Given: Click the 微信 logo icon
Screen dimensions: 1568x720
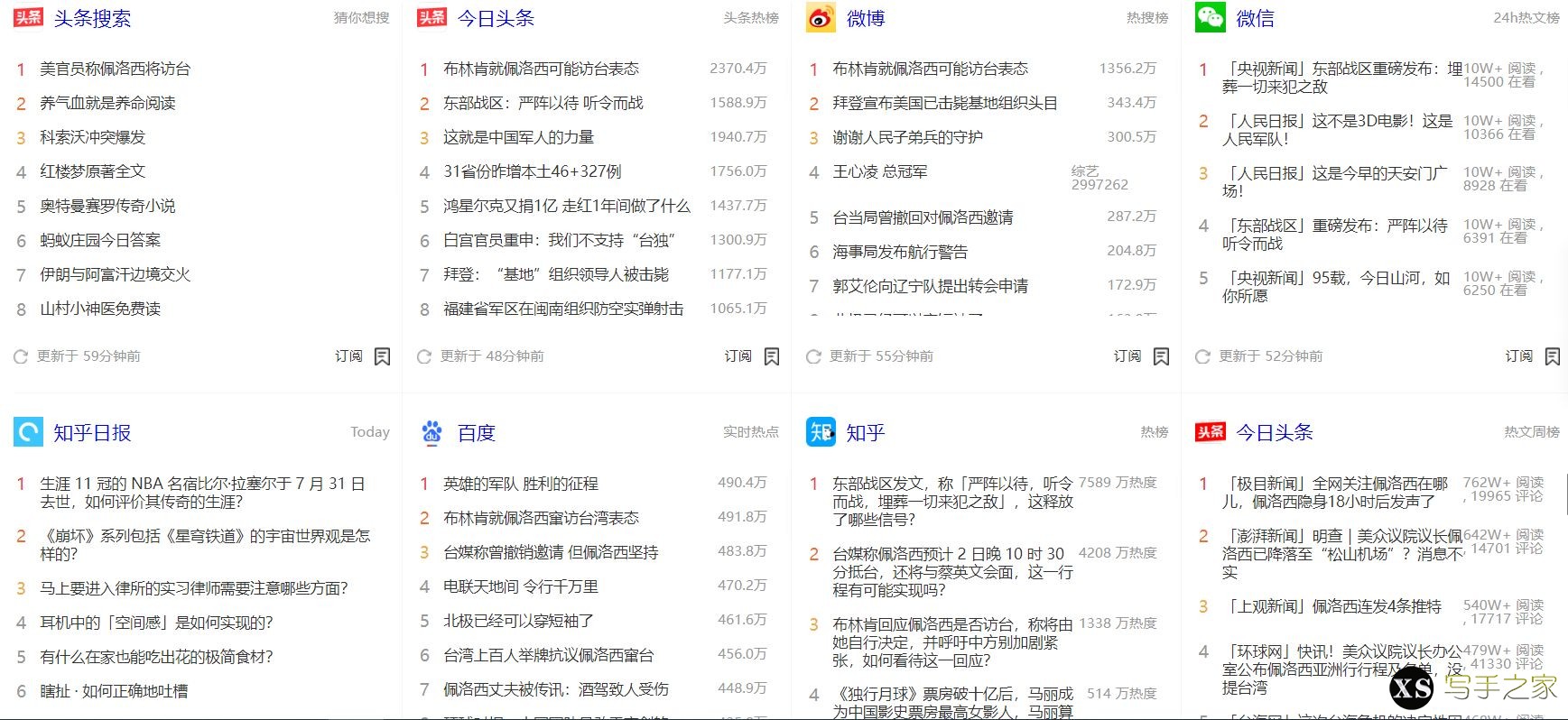Looking at the screenshot, I should click(1210, 17).
